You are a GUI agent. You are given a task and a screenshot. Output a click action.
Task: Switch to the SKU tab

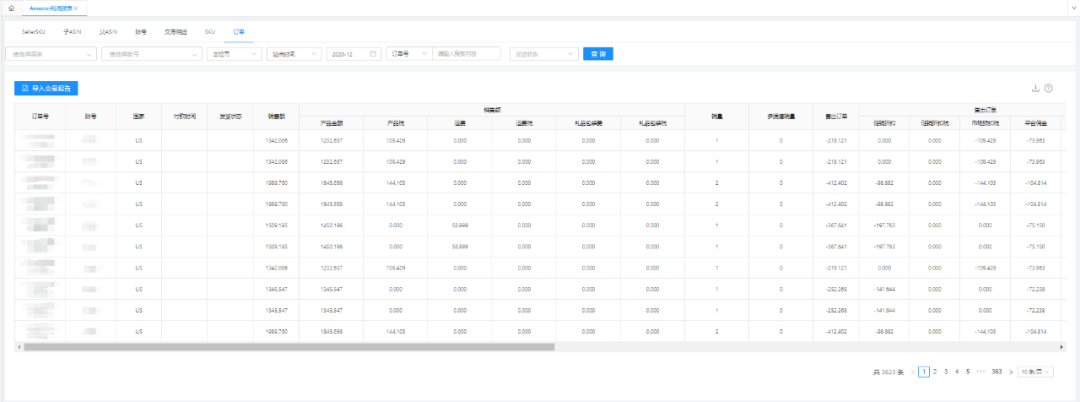[210, 31]
